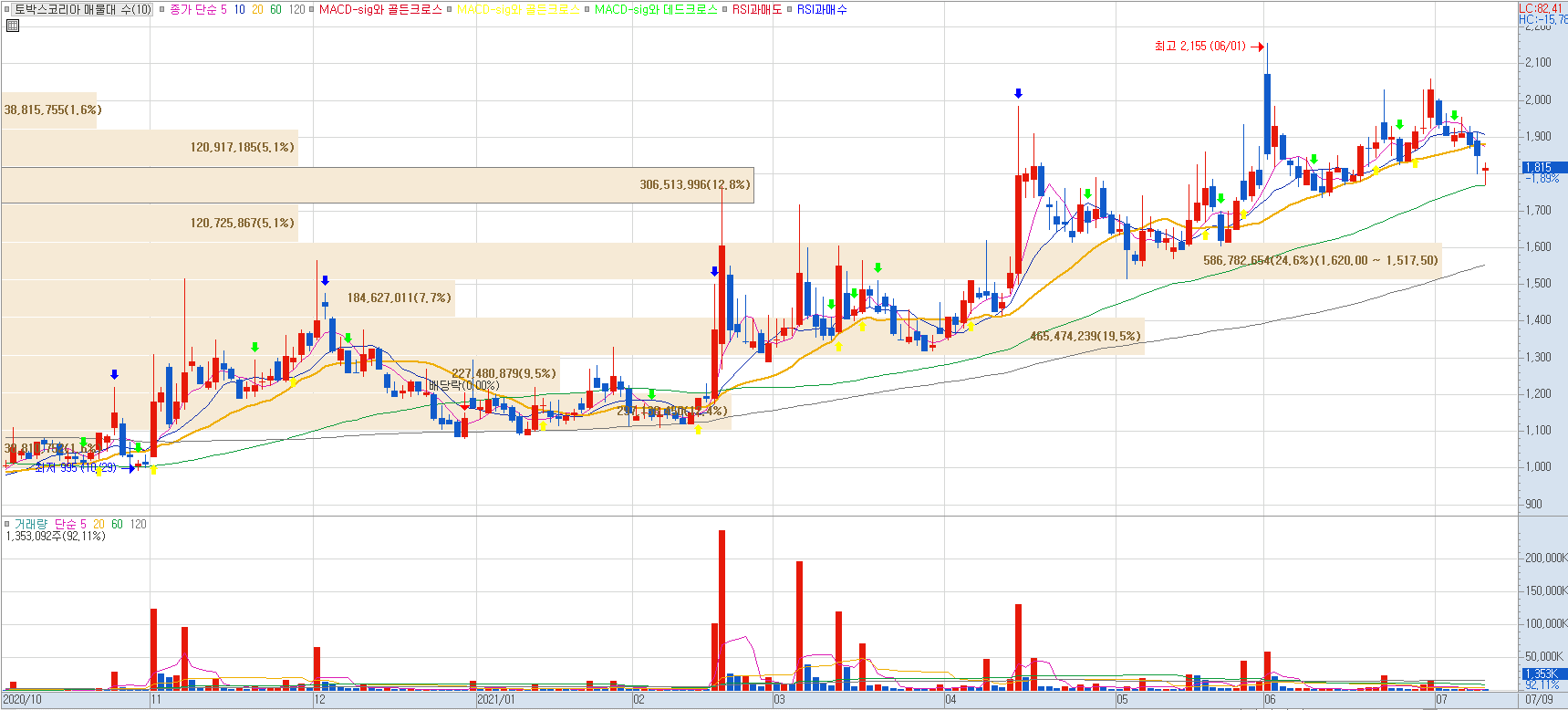Toggle marker before 토박스코리아 매물대 수(10)
1568x710 pixels.
9,9
